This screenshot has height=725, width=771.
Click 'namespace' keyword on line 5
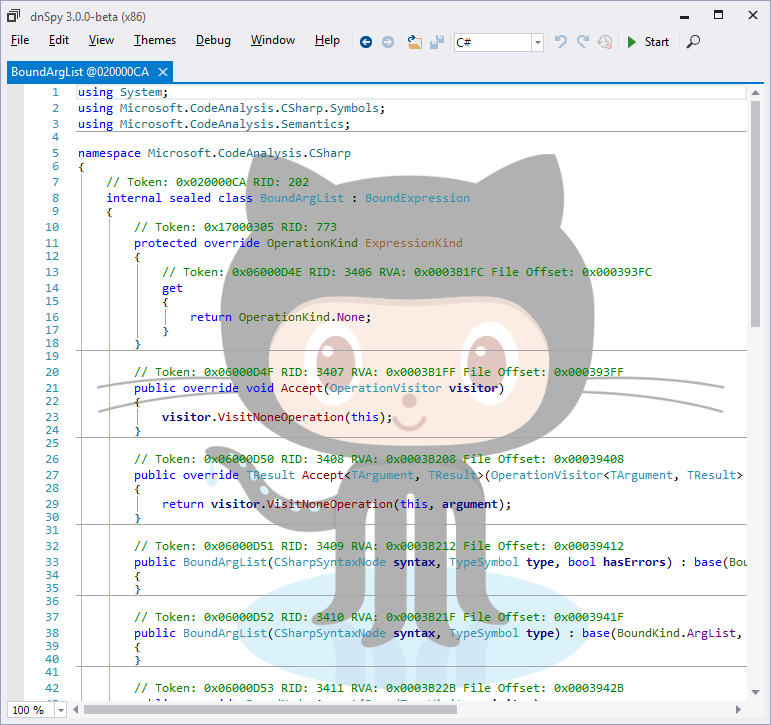(x=109, y=153)
